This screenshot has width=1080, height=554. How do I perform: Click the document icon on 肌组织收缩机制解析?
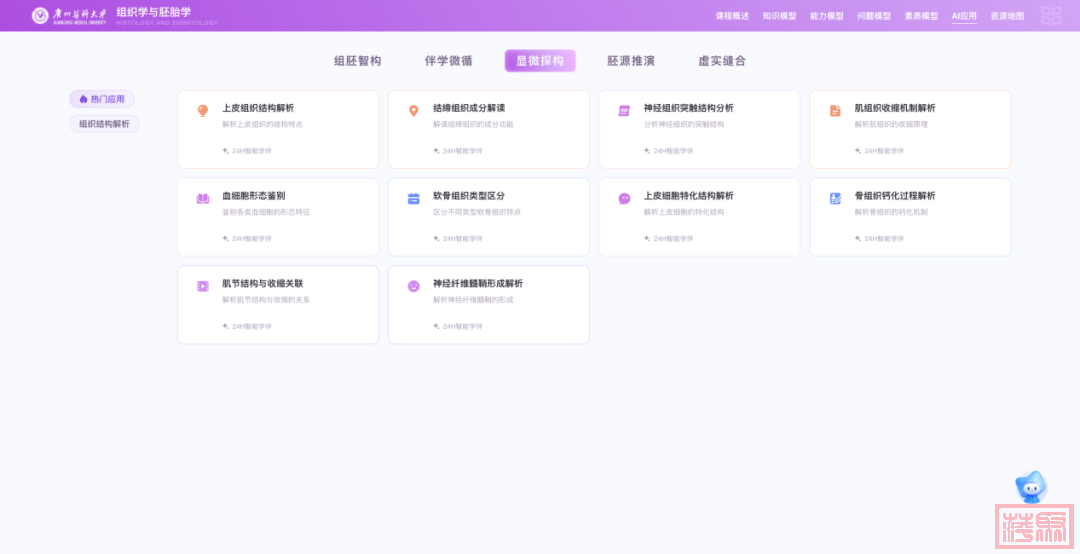tap(835, 110)
